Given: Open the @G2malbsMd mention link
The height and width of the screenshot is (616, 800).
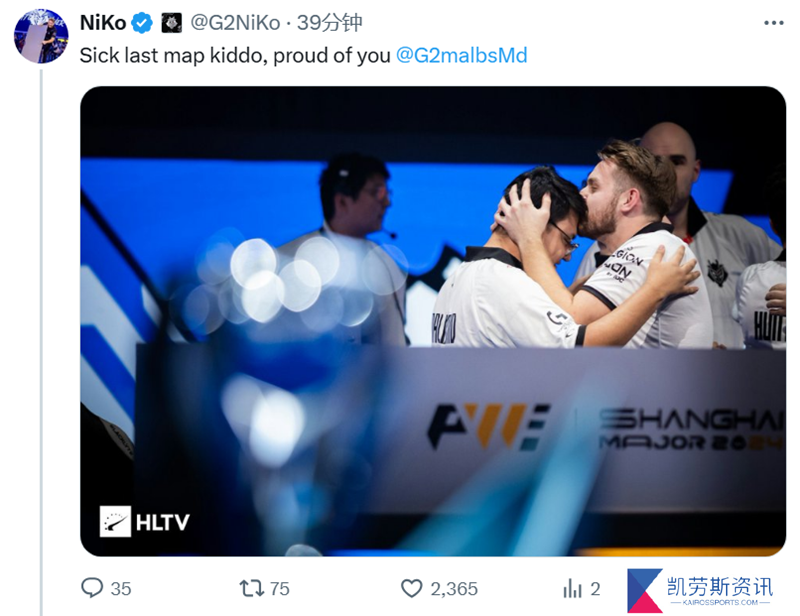Looking at the screenshot, I should click(461, 55).
